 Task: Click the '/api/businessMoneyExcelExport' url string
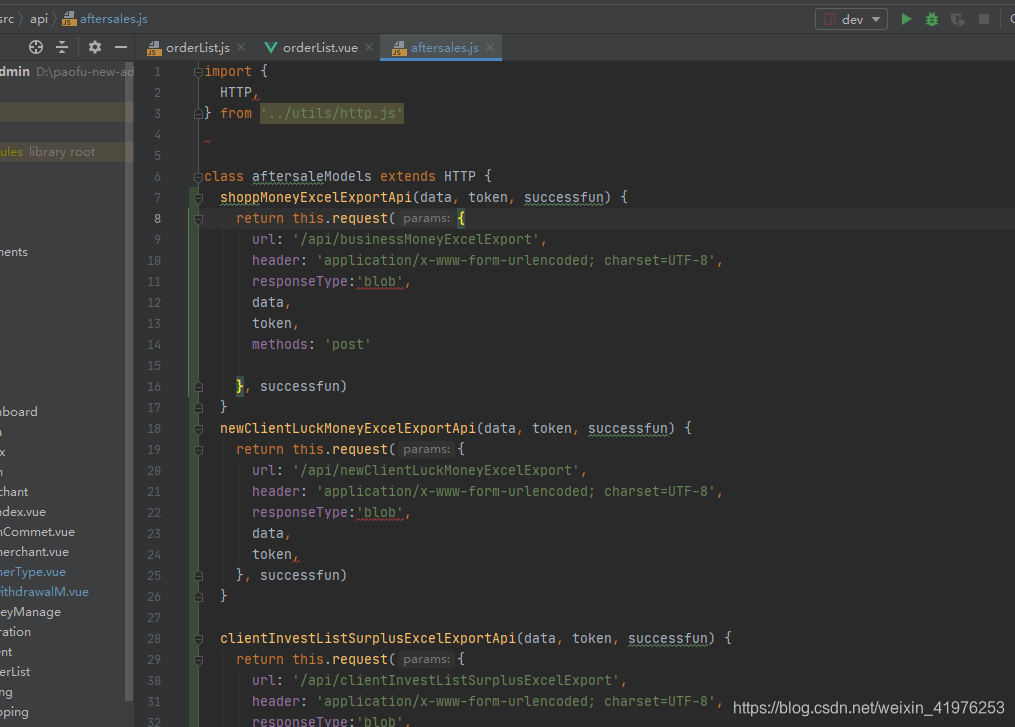pyautogui.click(x=416, y=240)
